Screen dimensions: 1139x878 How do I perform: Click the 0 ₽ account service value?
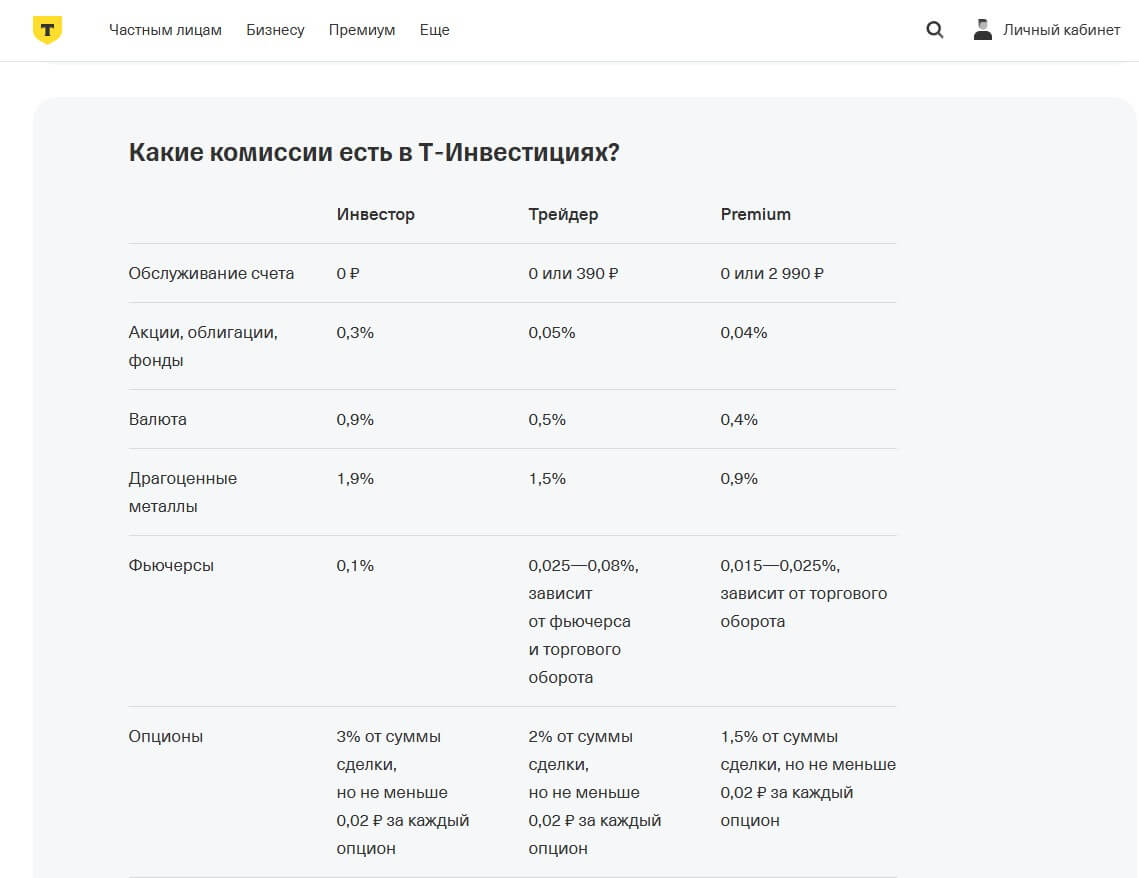pyautogui.click(x=348, y=273)
